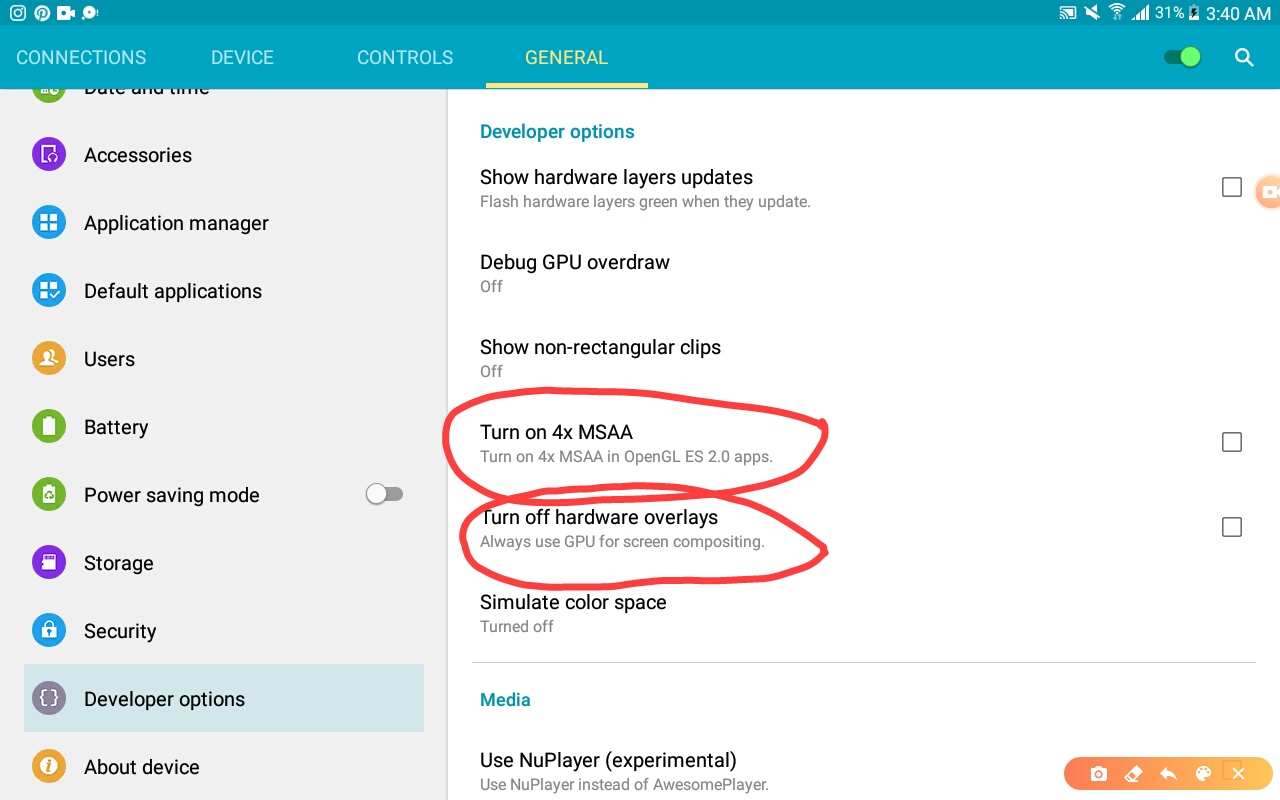Image resolution: width=1280 pixels, height=800 pixels.
Task: Tap the palette icon in orange toolbar
Action: pos(1203,774)
